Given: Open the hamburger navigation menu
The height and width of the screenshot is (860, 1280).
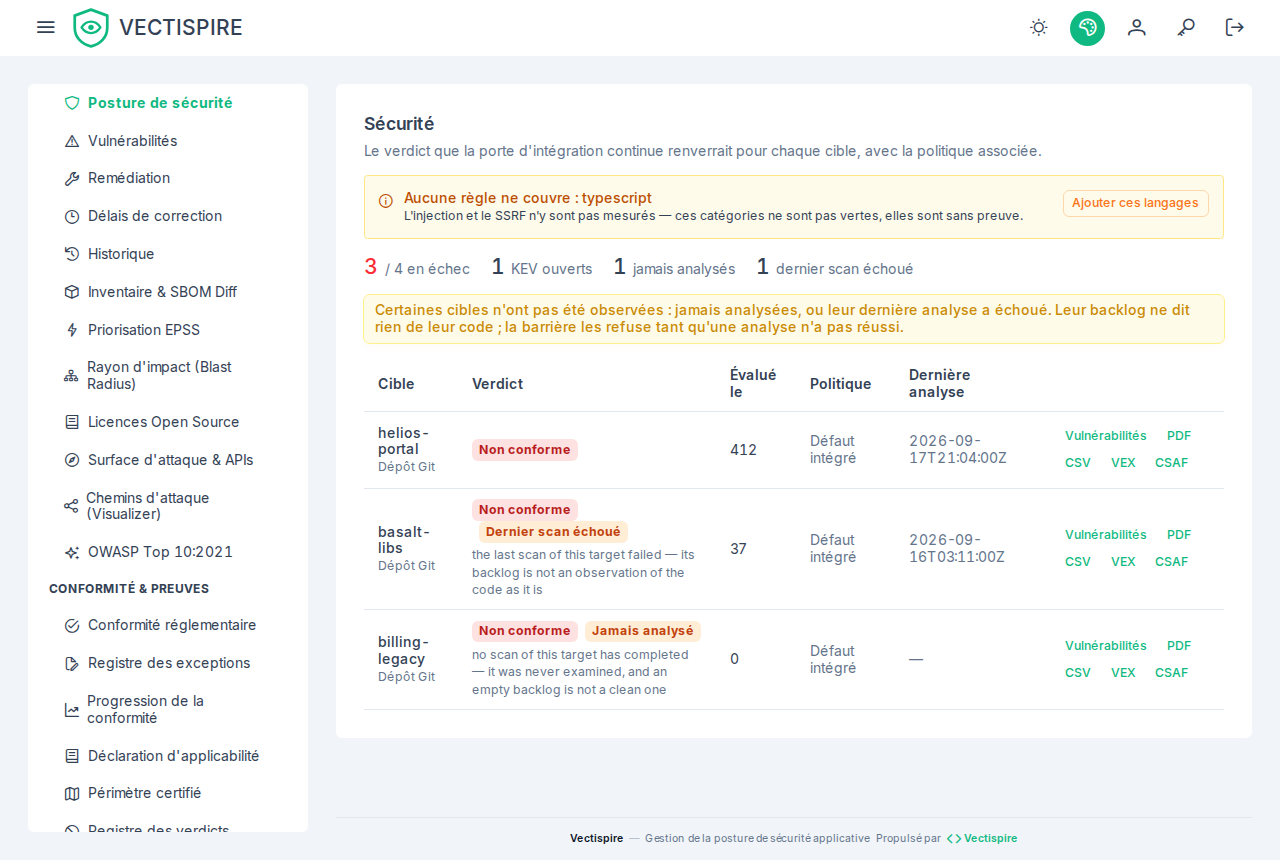Looking at the screenshot, I should (x=46, y=27).
